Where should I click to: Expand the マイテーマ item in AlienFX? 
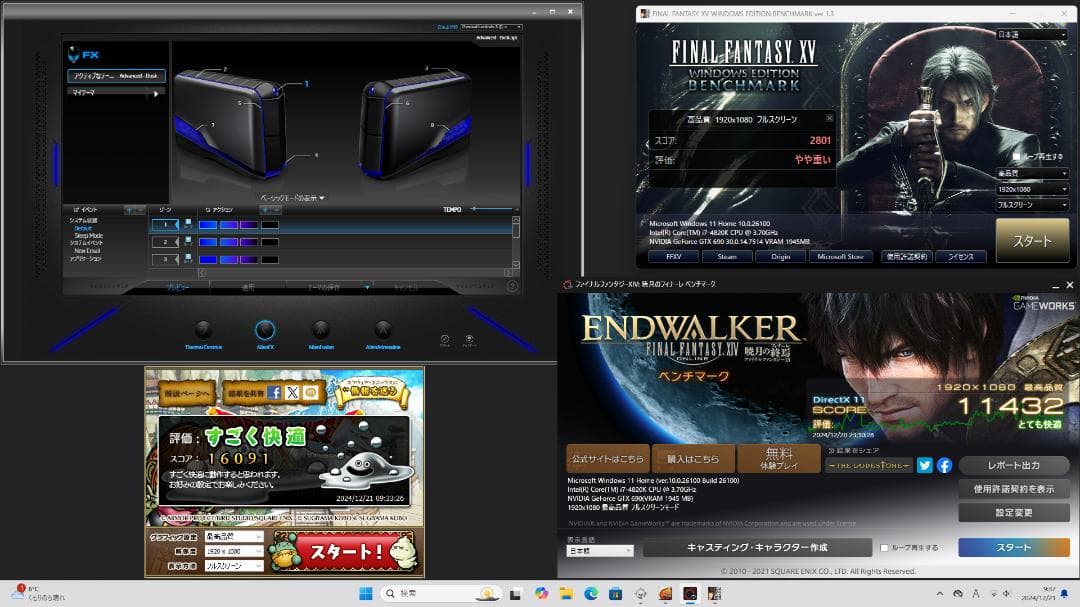[114, 93]
